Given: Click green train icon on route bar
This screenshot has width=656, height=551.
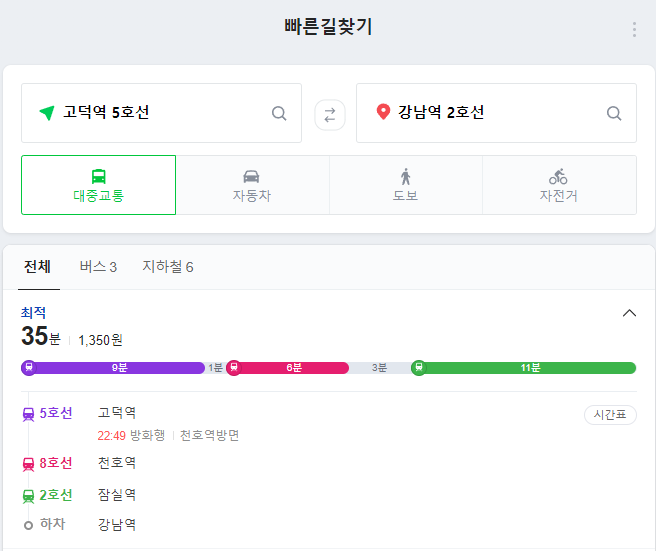Looking at the screenshot, I should 419,368.
